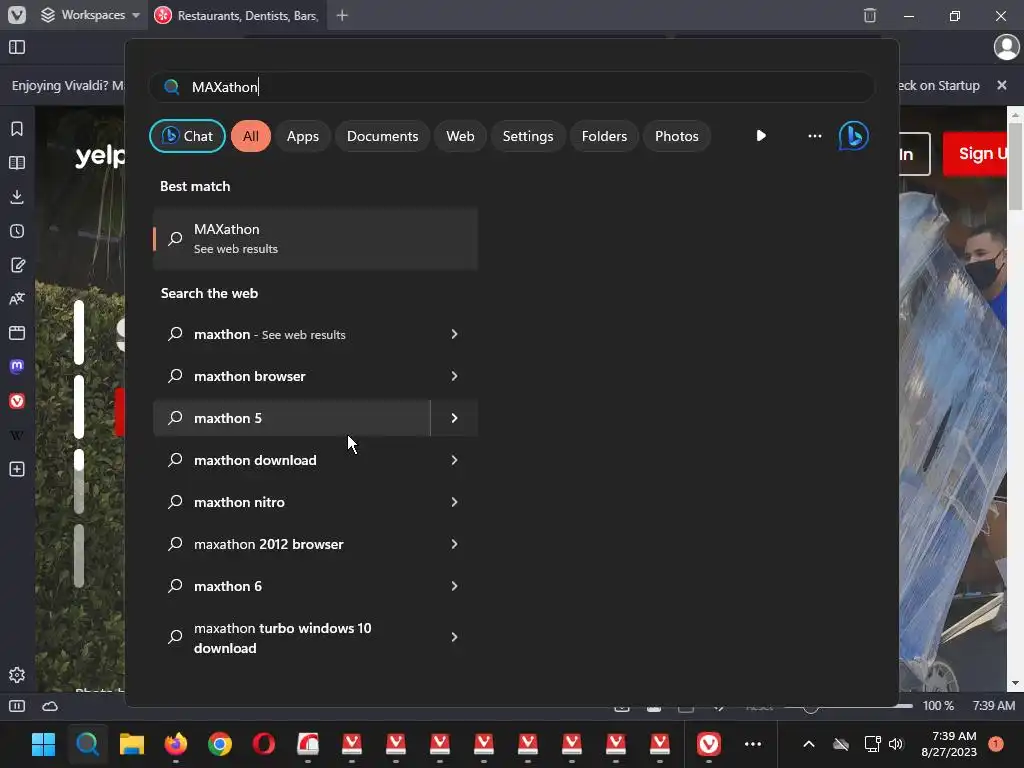Open the Windows Start menu
Viewport: 1024px width, 768px height.
coord(44,744)
